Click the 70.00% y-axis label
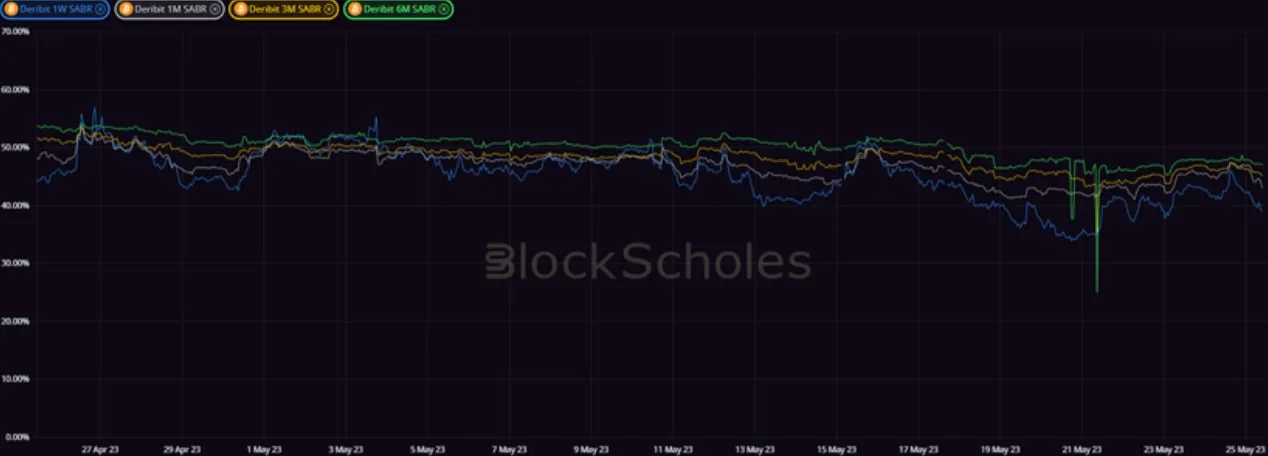The image size is (1268, 456). point(15,32)
